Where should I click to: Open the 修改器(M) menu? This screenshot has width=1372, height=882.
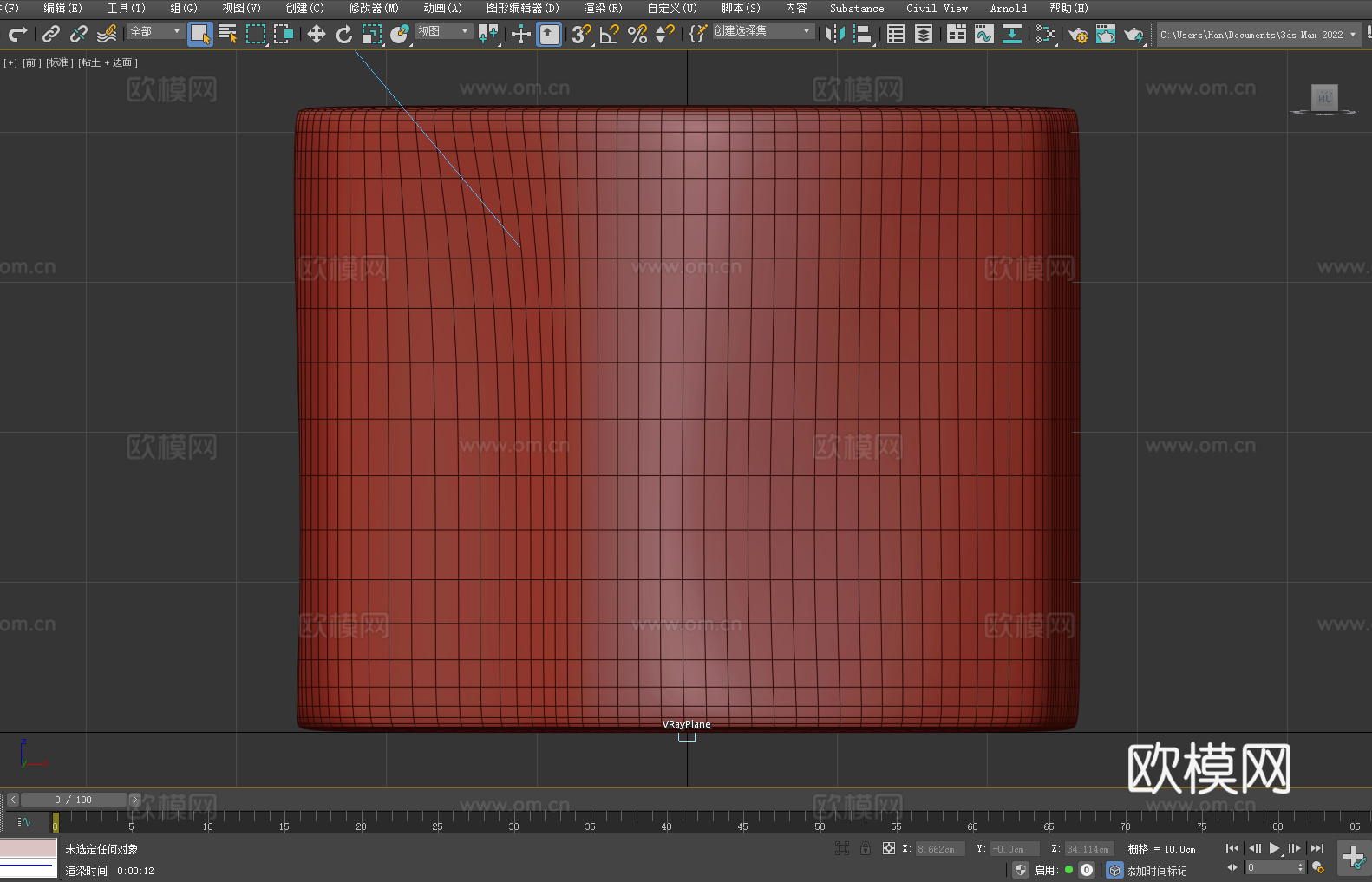tap(374, 8)
